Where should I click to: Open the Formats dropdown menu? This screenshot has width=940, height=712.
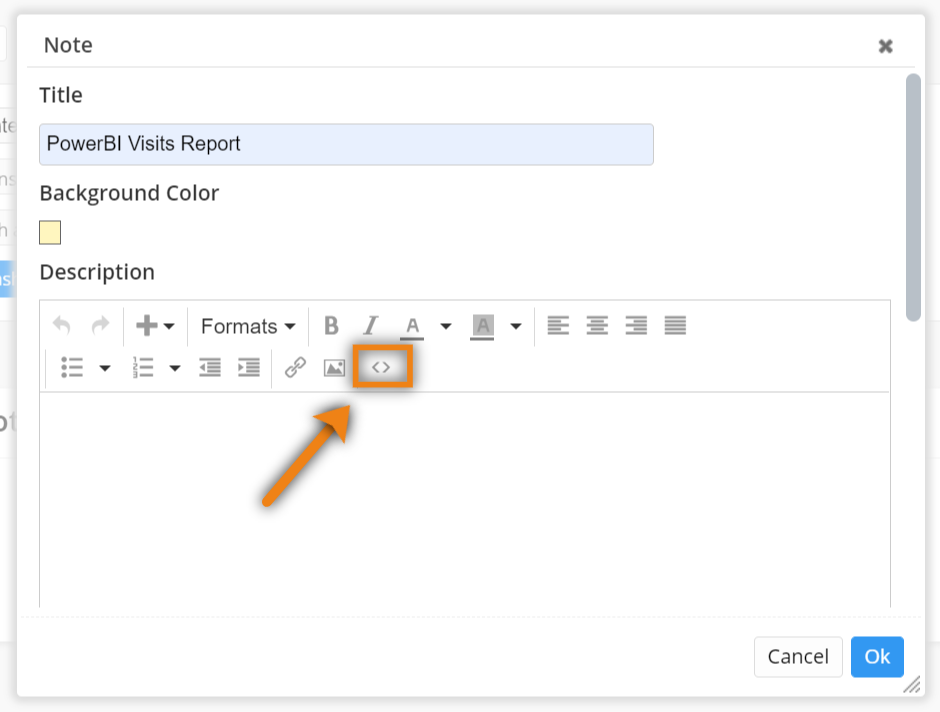click(x=248, y=326)
